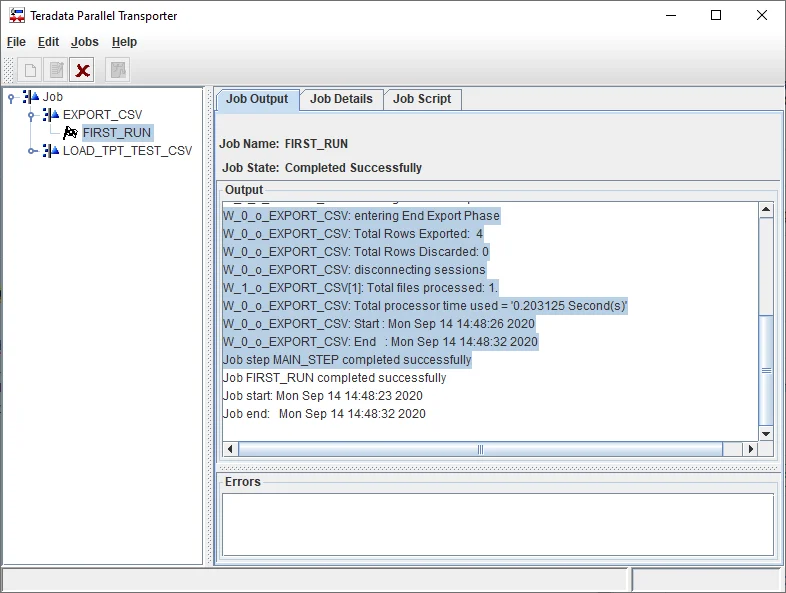This screenshot has height=593, width=786.
Task: Collapse the root Job tree node
Action: point(12,97)
